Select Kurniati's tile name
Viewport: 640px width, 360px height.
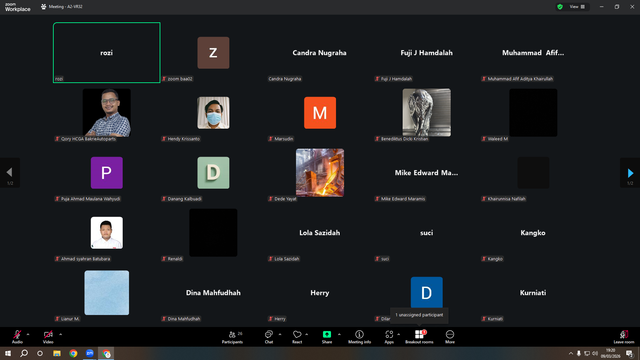(533, 293)
